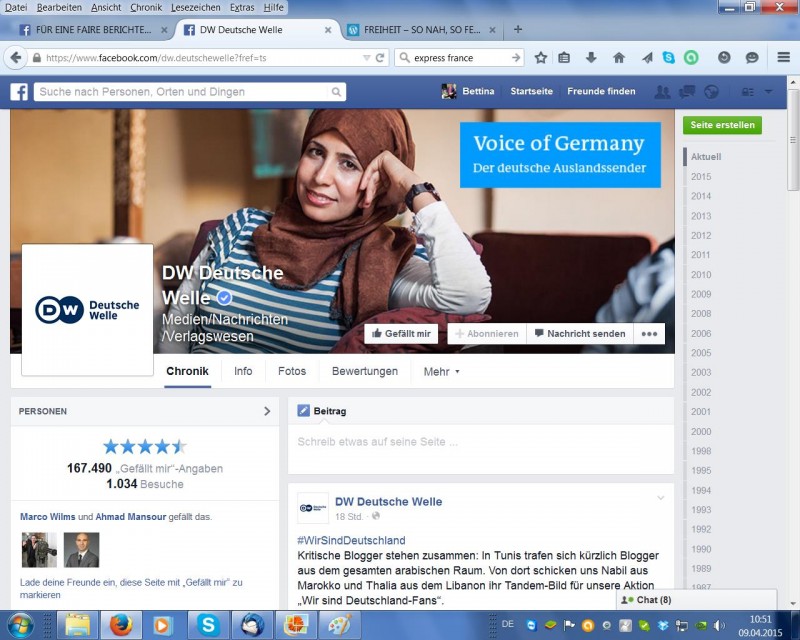Click the green Seite erstellen button

pos(722,125)
